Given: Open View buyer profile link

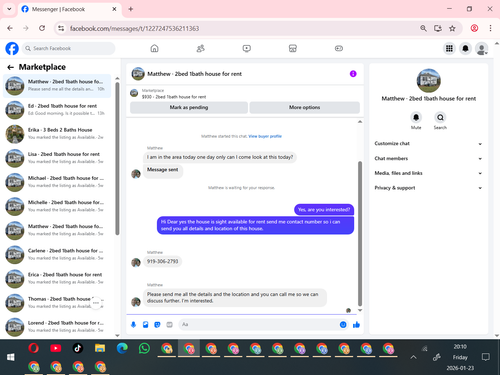Looking at the screenshot, I should click(x=265, y=136).
